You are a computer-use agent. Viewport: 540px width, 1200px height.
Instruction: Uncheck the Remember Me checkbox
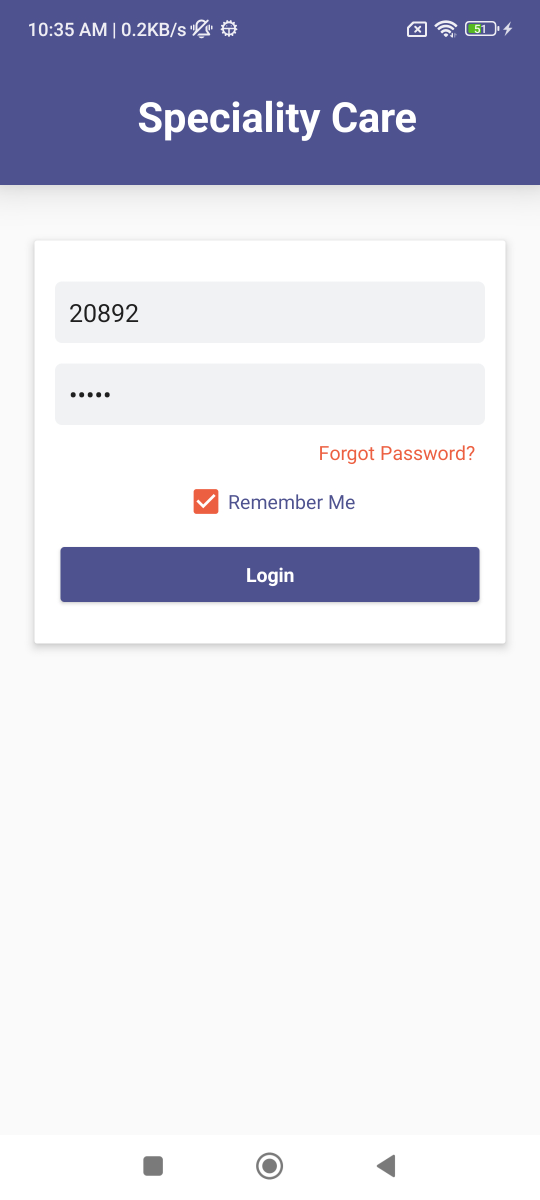pyautogui.click(x=206, y=502)
